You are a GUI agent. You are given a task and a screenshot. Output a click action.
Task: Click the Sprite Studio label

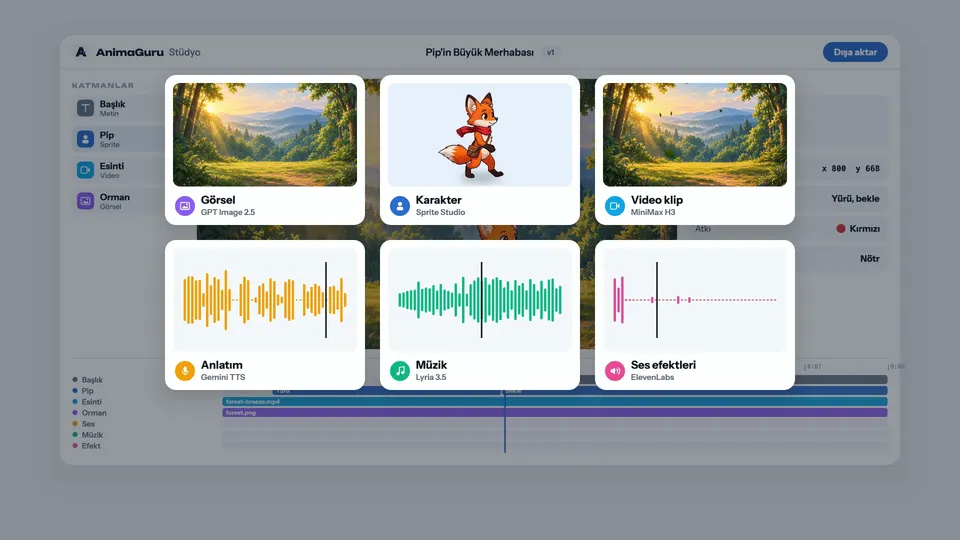point(440,212)
